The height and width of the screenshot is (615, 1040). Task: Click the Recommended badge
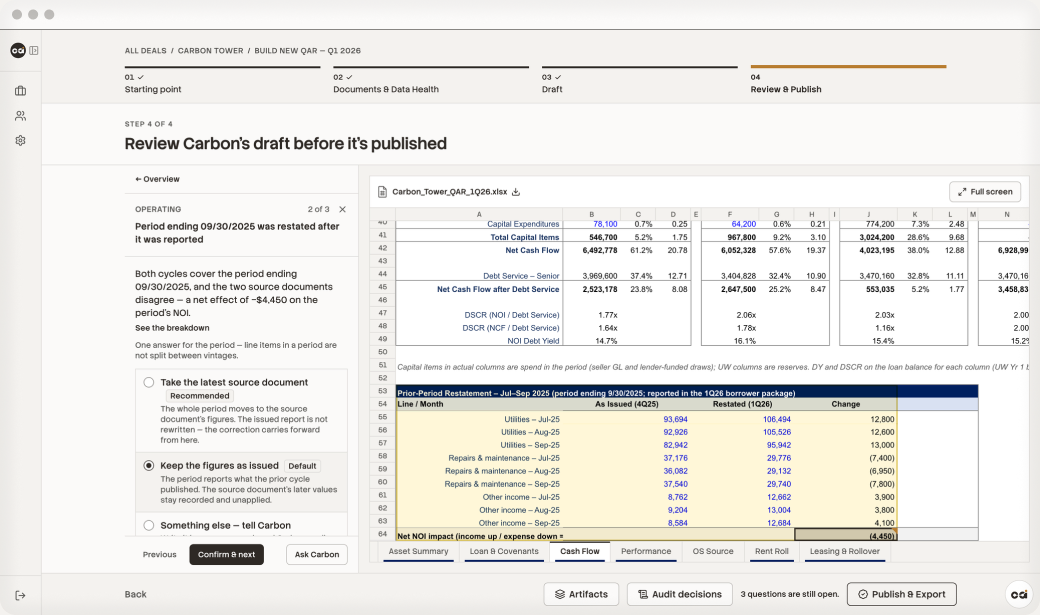click(x=200, y=396)
